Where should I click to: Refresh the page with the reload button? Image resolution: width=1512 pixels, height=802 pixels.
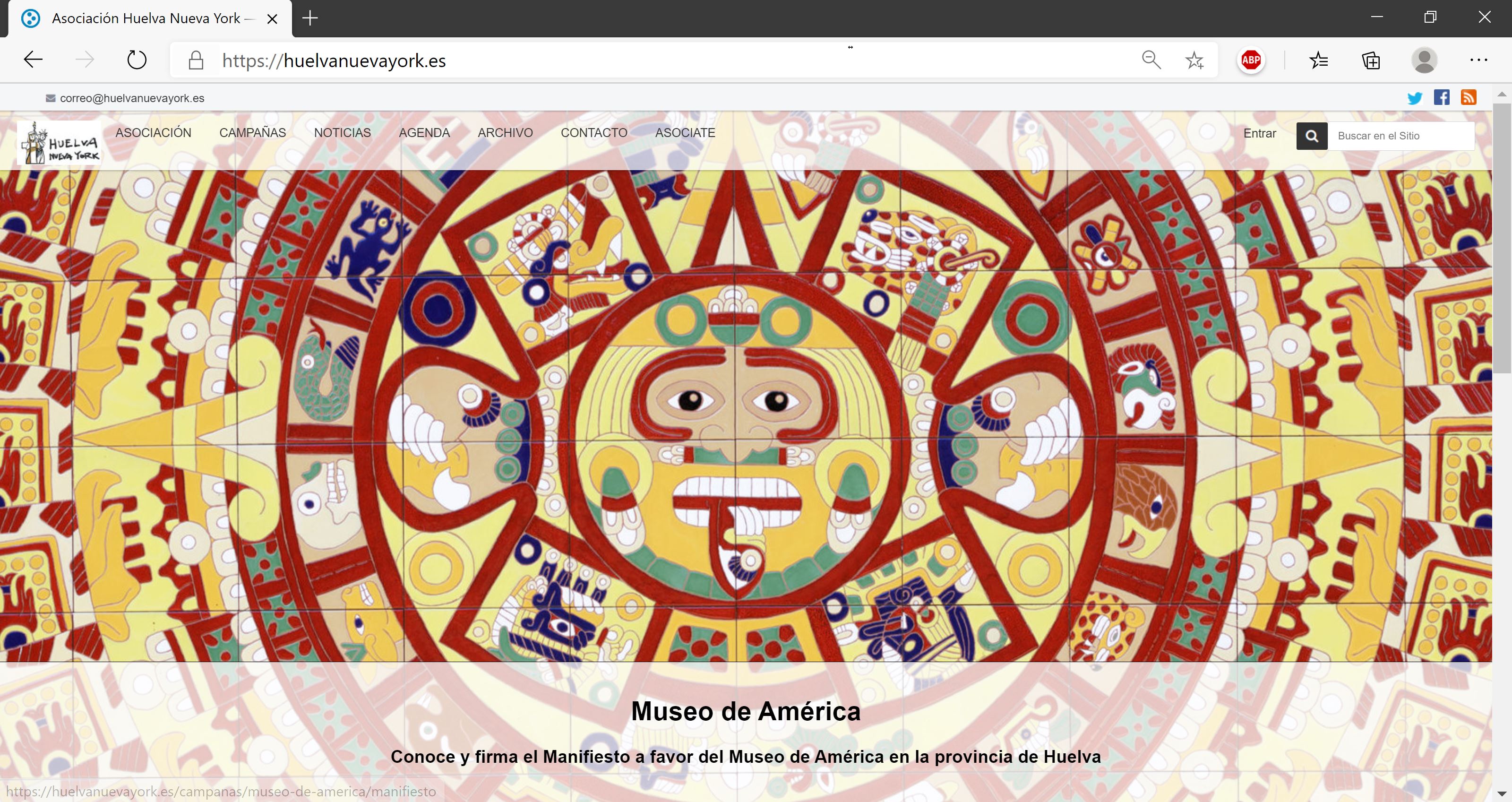click(137, 60)
